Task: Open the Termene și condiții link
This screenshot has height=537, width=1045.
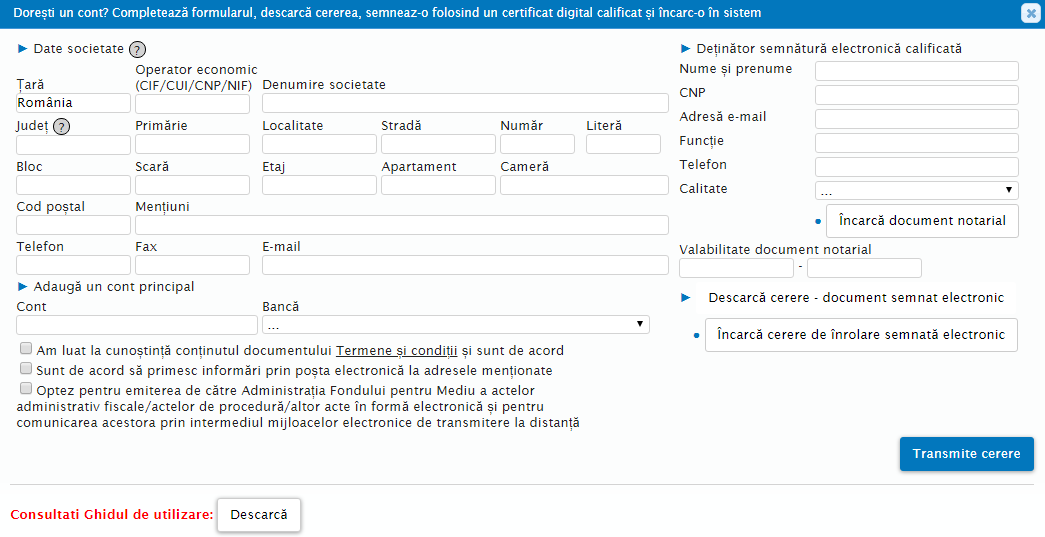Action: pyautogui.click(x=397, y=350)
